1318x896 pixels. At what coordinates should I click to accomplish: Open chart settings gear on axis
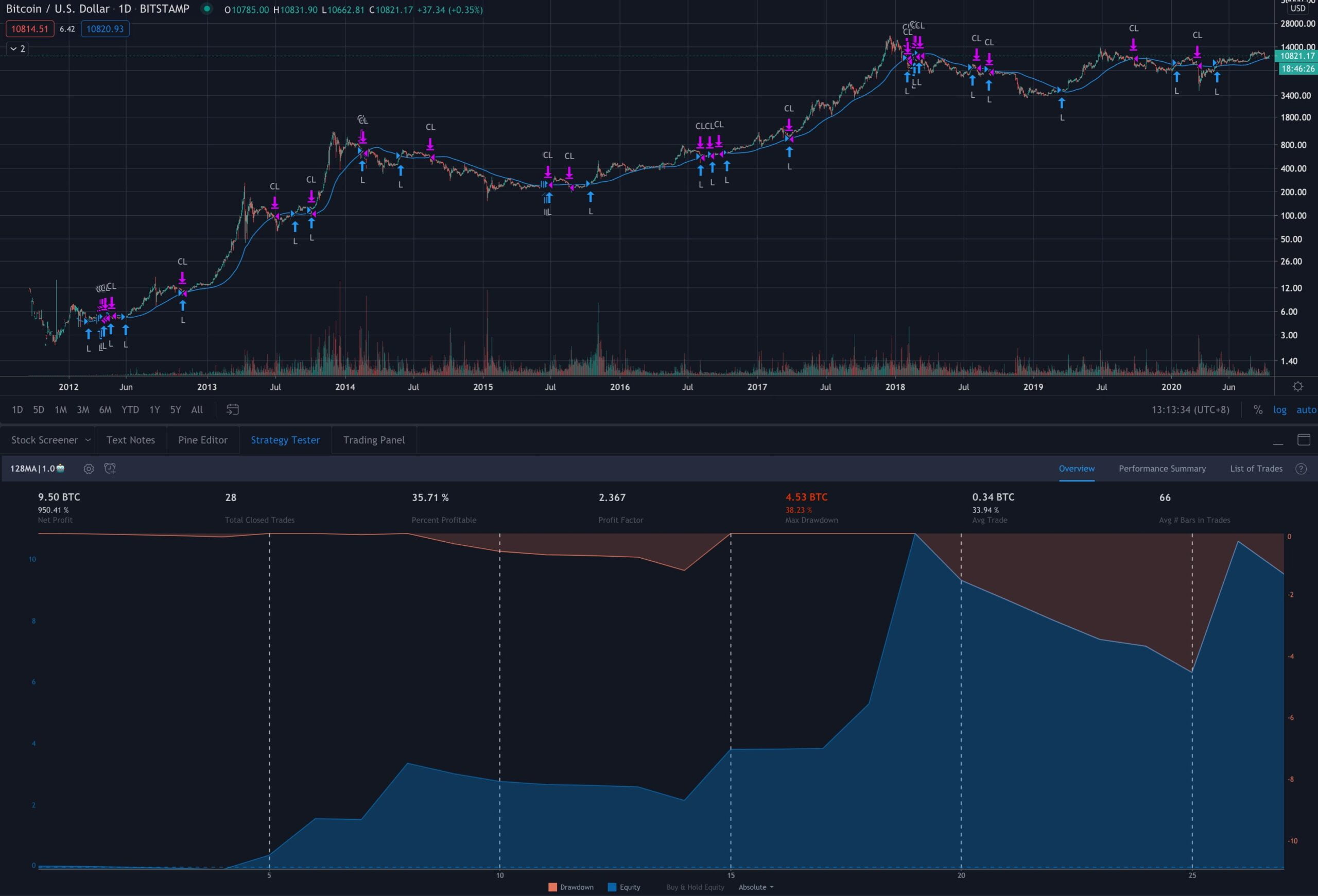click(x=1297, y=387)
